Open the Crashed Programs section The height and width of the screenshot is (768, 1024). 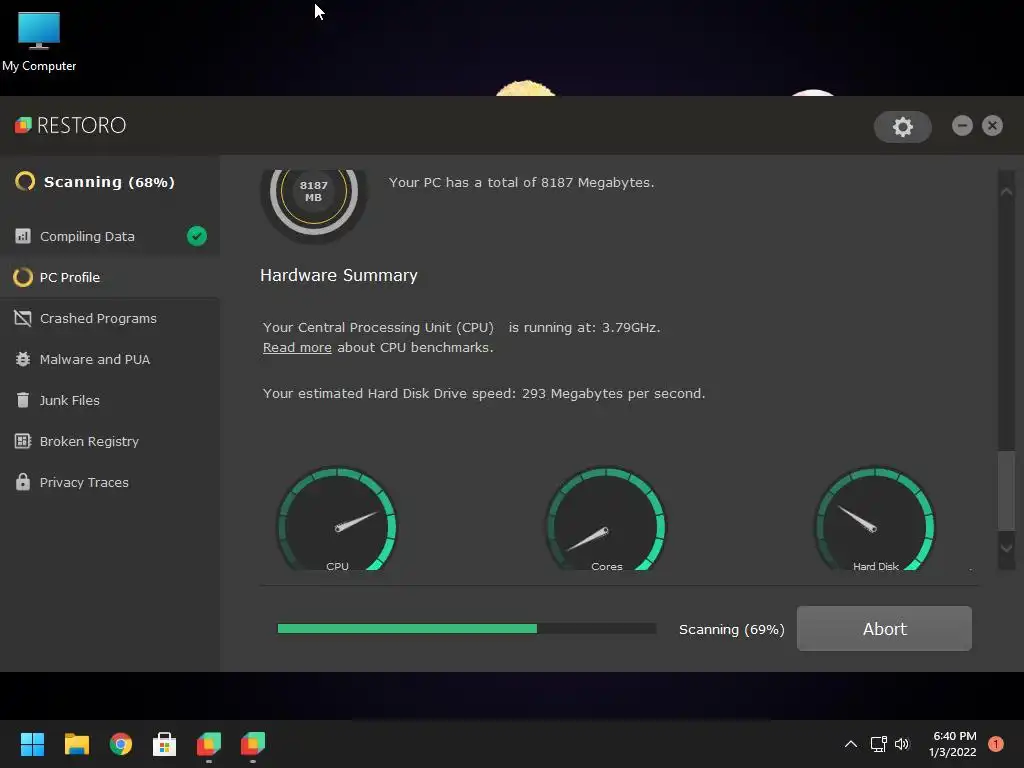(x=110, y=318)
